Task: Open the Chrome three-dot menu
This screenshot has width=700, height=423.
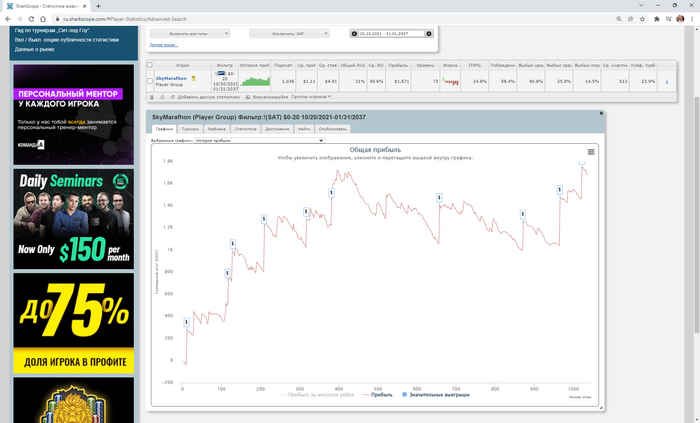Action: 692,19
